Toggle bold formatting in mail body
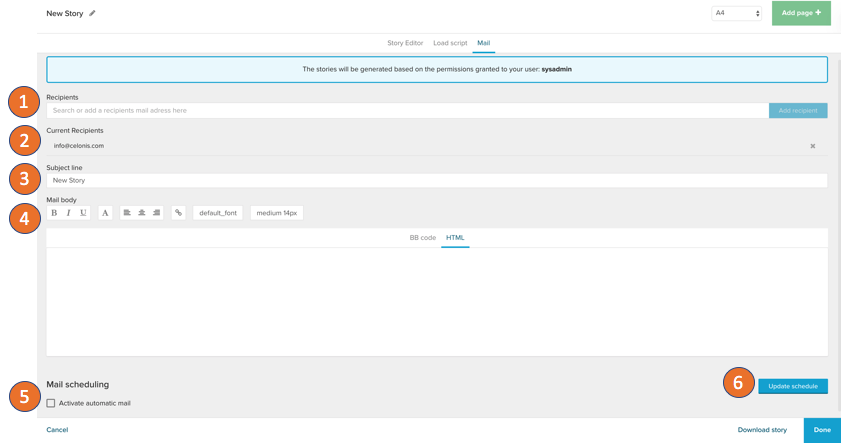The width and height of the screenshot is (843, 443). tap(54, 213)
